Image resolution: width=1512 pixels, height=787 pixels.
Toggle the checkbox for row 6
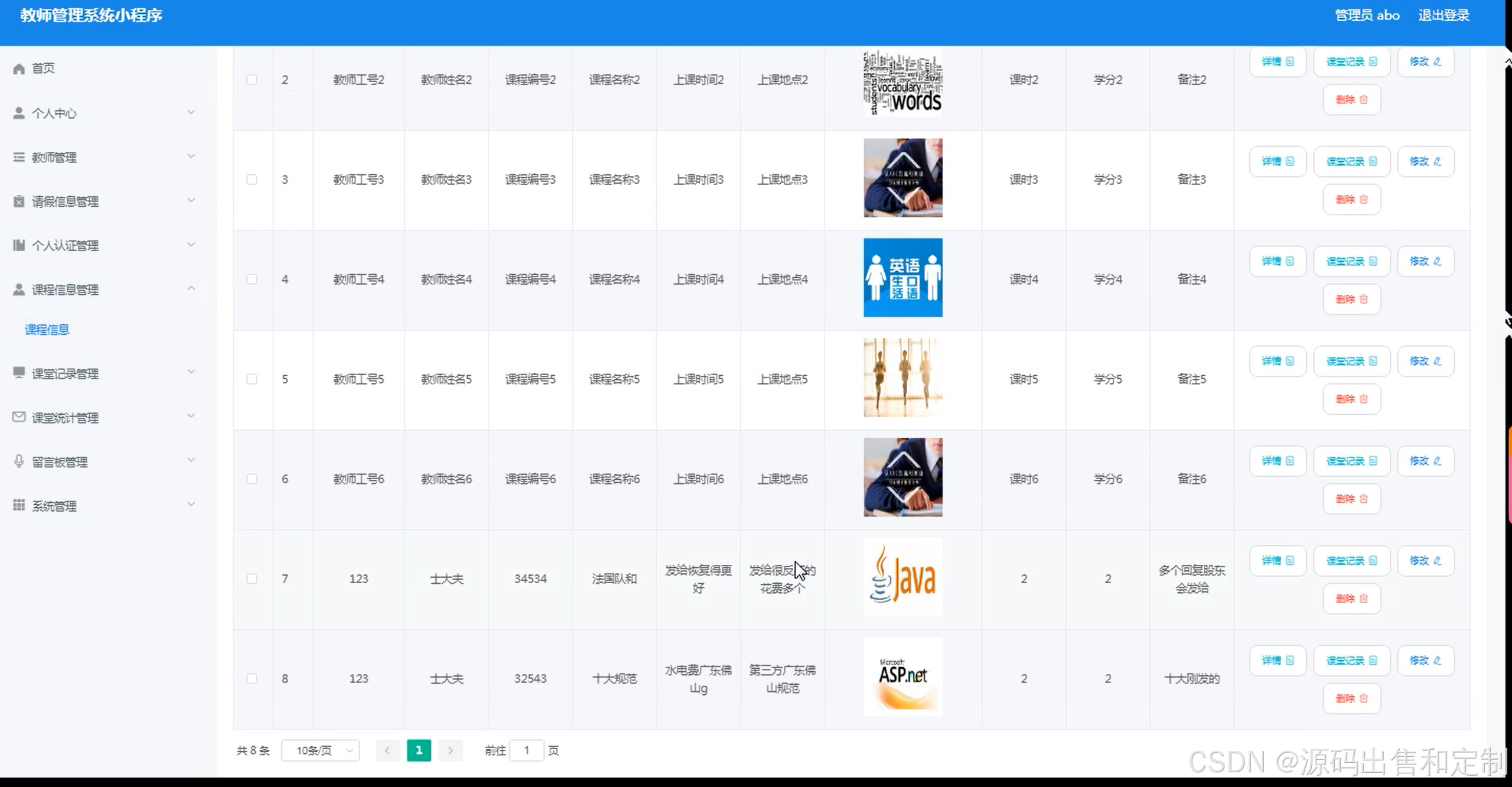pyautogui.click(x=252, y=479)
